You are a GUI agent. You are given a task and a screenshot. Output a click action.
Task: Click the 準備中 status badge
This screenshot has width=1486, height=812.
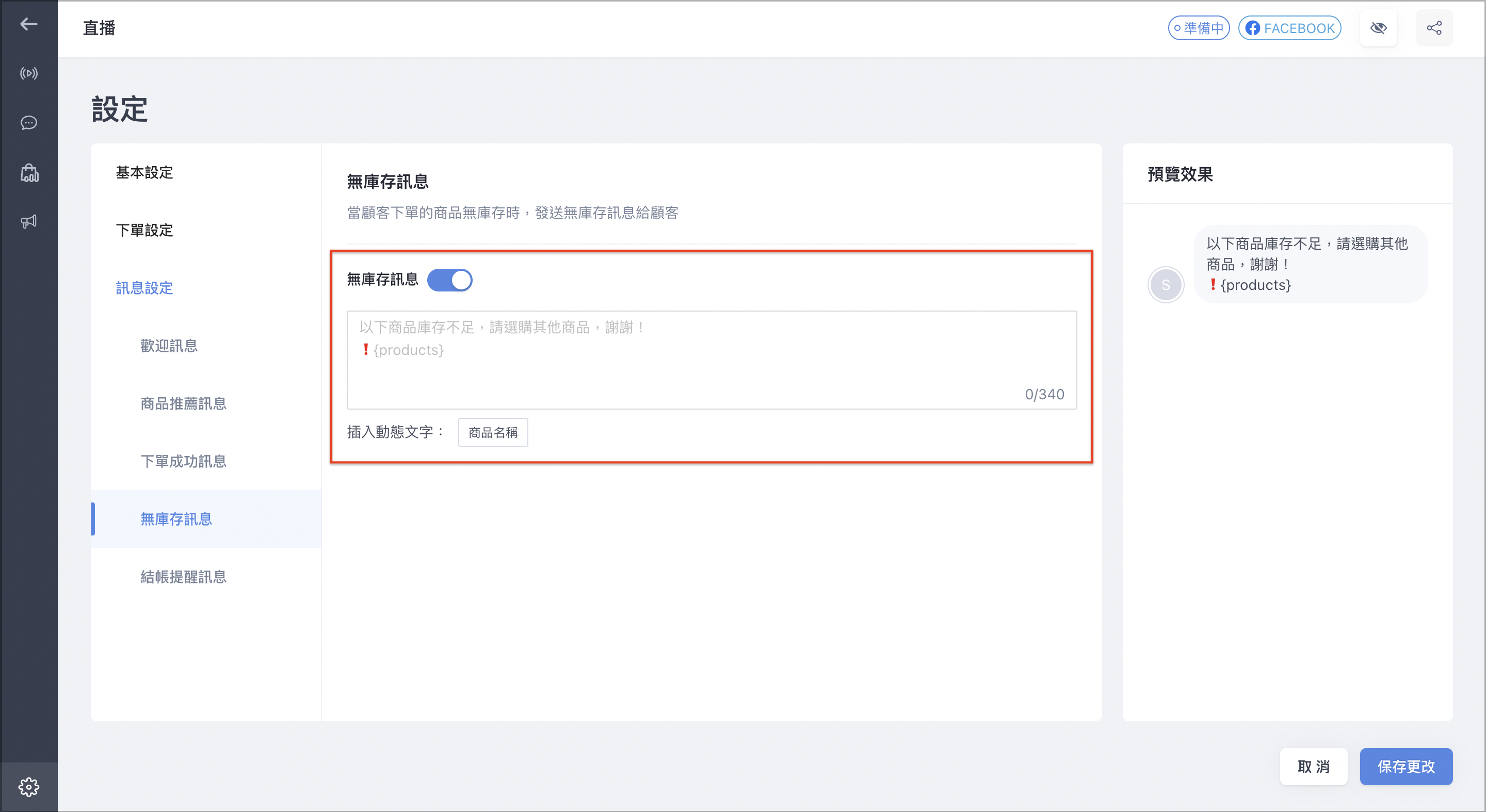tap(1199, 28)
